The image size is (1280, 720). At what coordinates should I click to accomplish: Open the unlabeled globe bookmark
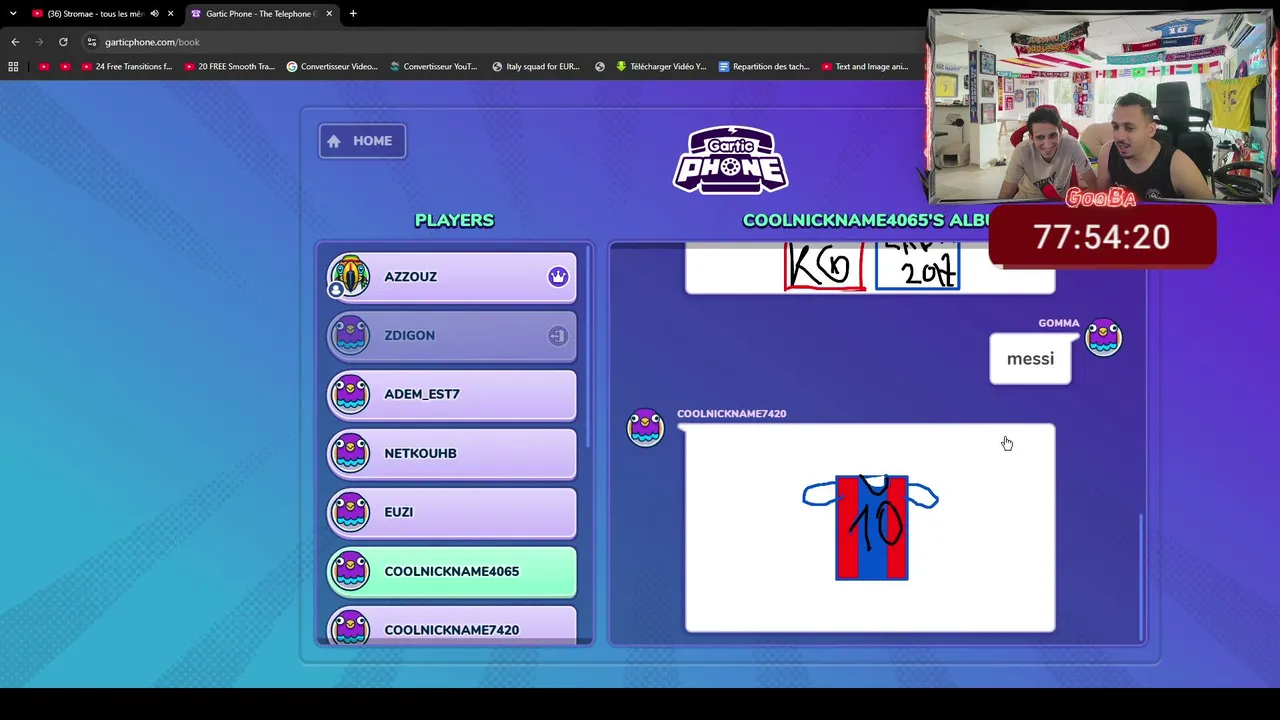pos(600,67)
